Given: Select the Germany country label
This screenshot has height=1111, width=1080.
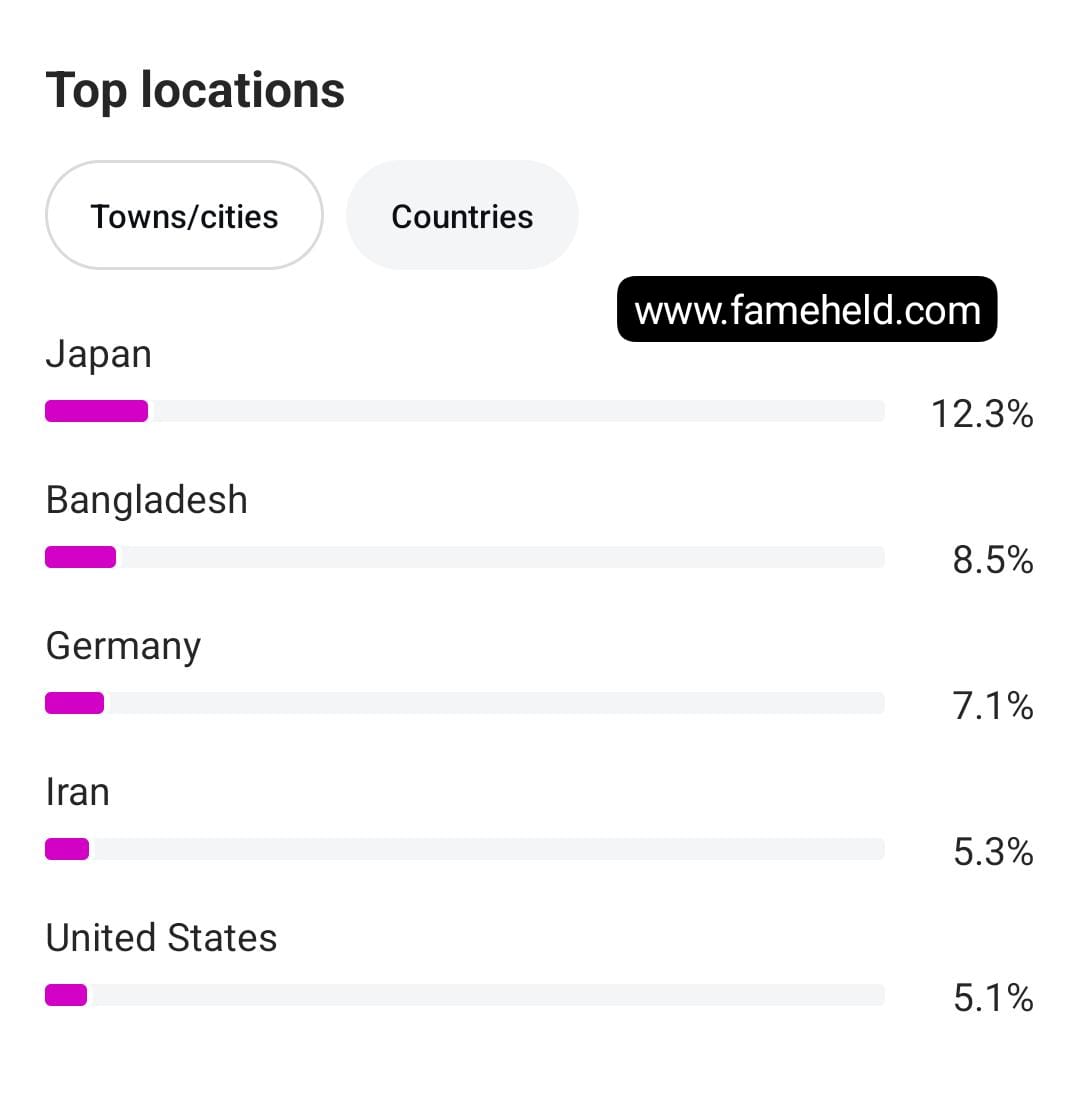Looking at the screenshot, I should point(124,647).
